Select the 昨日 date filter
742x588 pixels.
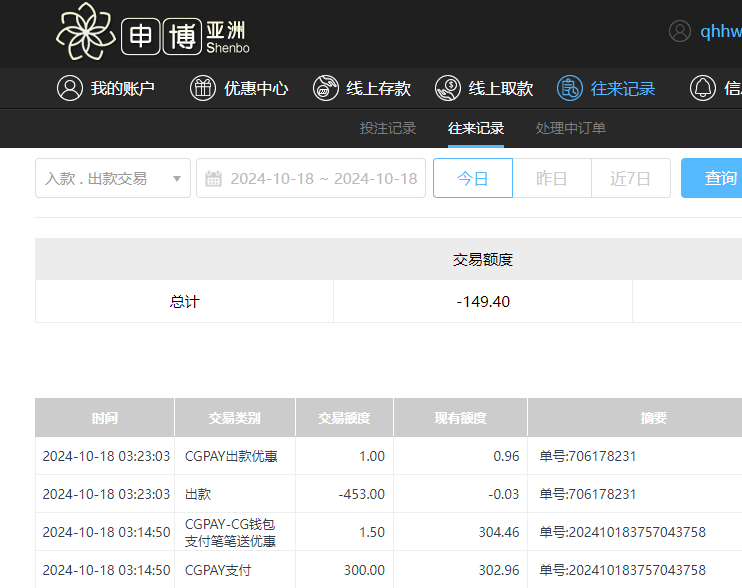[551, 179]
